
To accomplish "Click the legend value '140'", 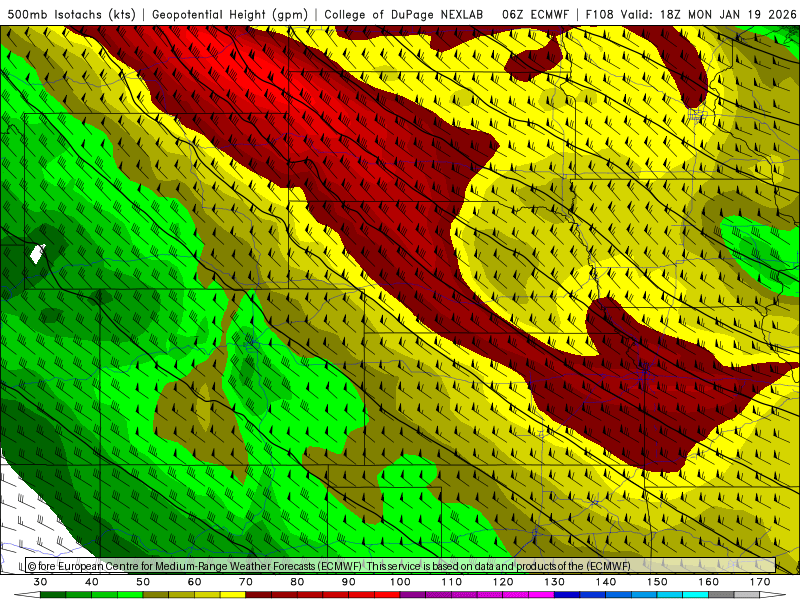I will coord(606,582).
